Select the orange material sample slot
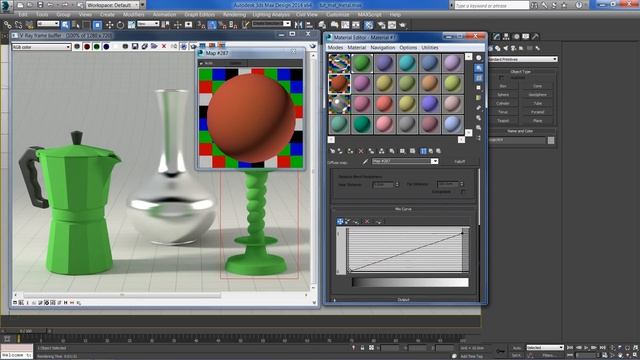This screenshot has width=640, height=360. coord(429,84)
